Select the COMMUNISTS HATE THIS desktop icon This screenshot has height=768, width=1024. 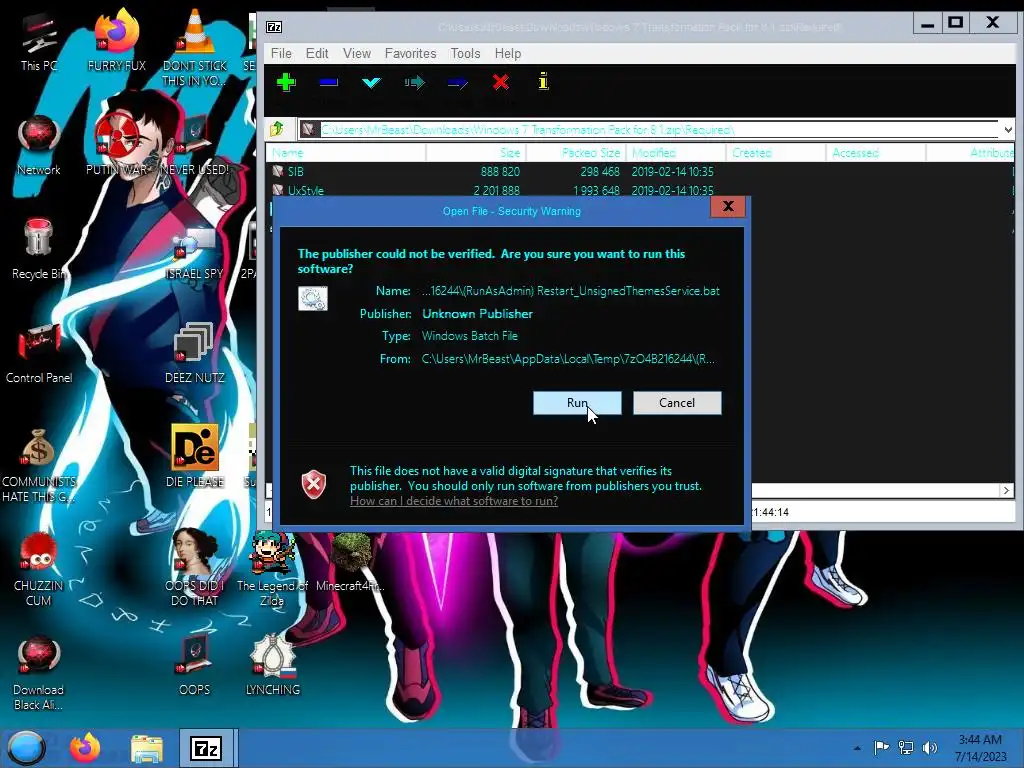39,466
